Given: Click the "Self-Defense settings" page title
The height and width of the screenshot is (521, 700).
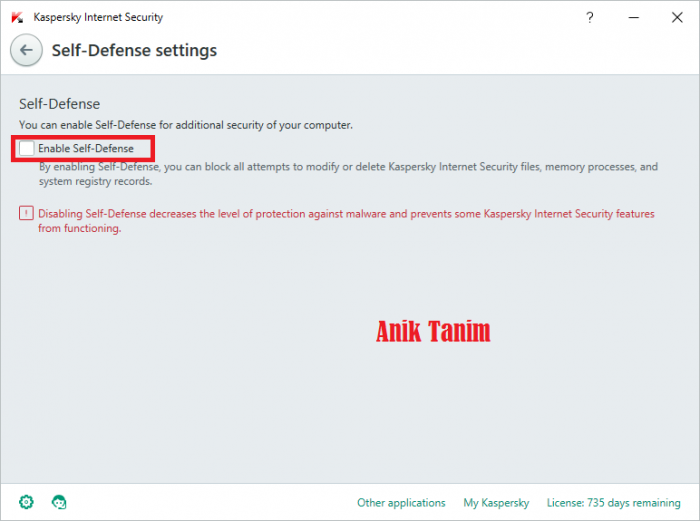Looking at the screenshot, I should tap(134, 50).
